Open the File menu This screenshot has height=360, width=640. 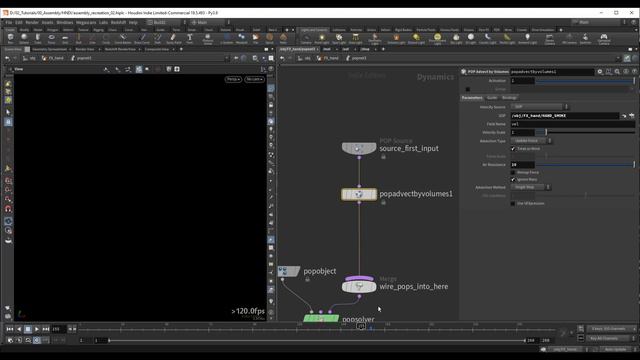[9, 22]
